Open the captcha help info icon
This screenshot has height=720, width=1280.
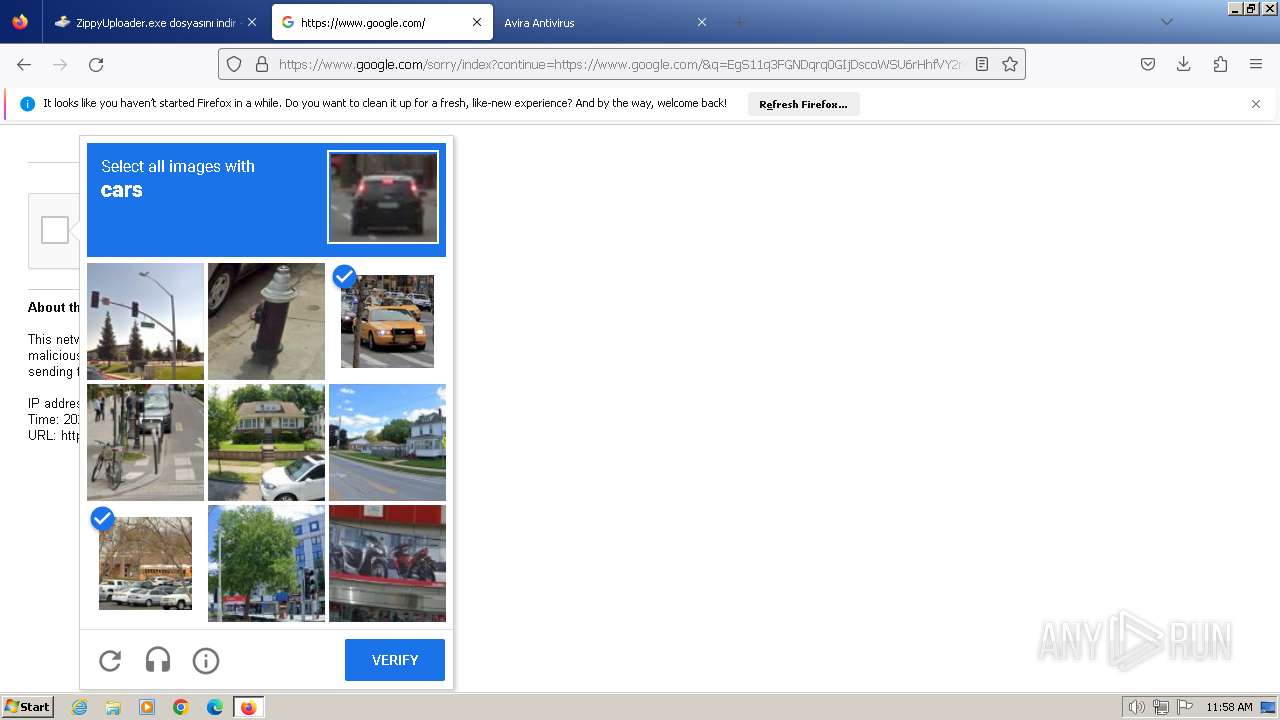[206, 660]
